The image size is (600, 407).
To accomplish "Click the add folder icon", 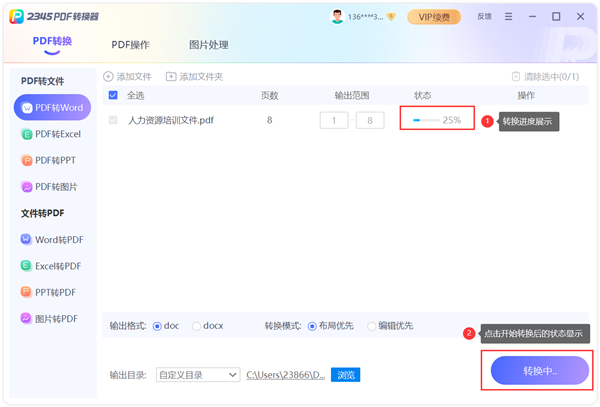I will (171, 77).
